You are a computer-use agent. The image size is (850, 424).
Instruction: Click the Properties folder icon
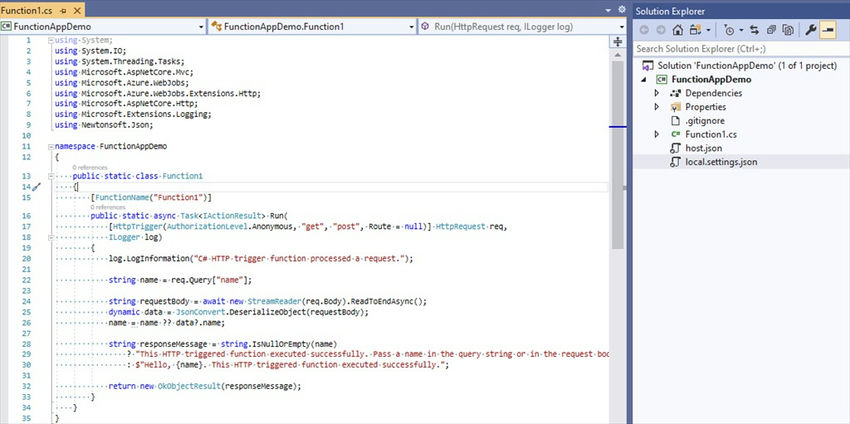[x=675, y=107]
